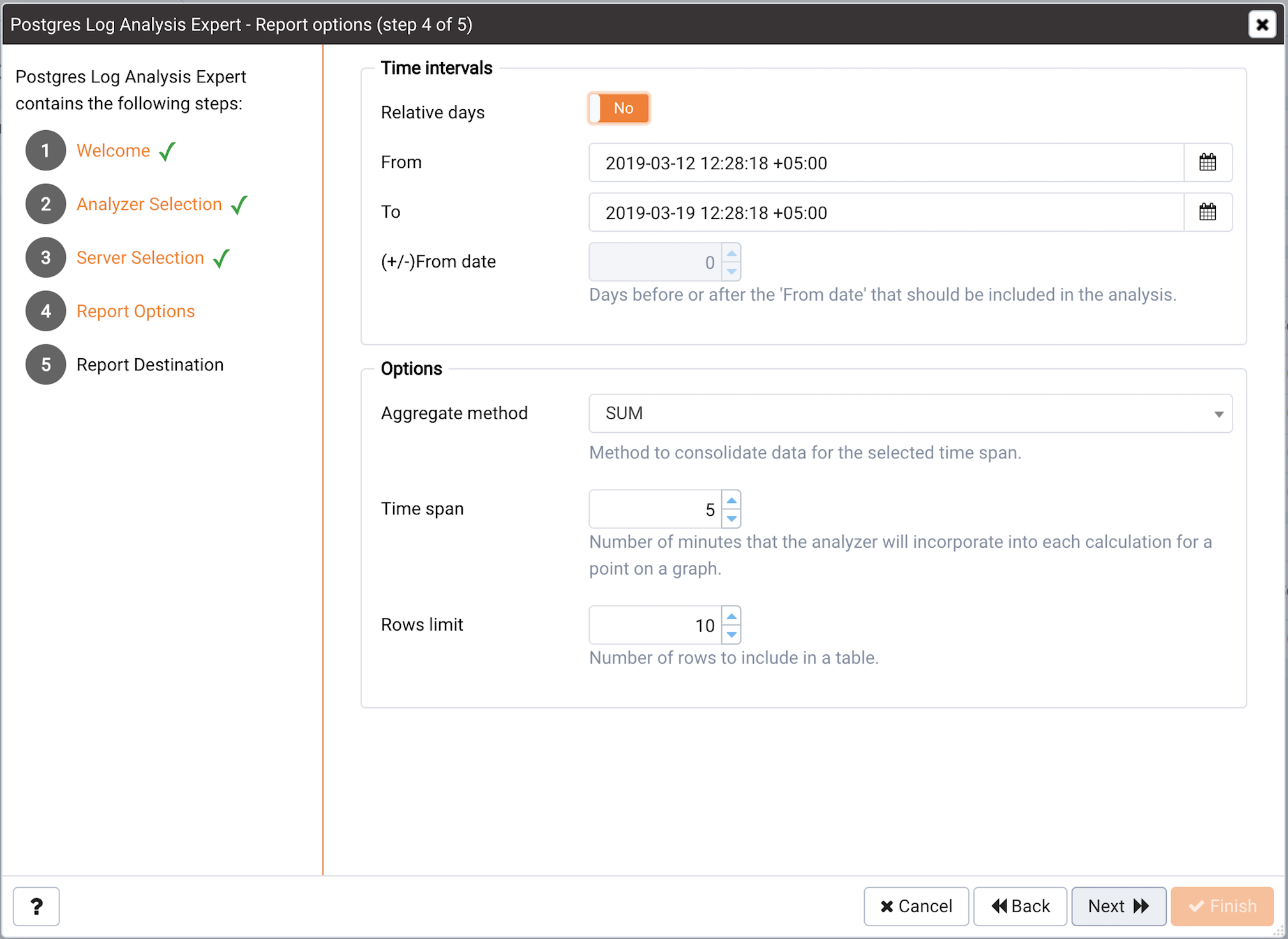Viewport: 1288px width, 939px height.
Task: Click the 'Number of rows to include' hint
Action: click(734, 658)
